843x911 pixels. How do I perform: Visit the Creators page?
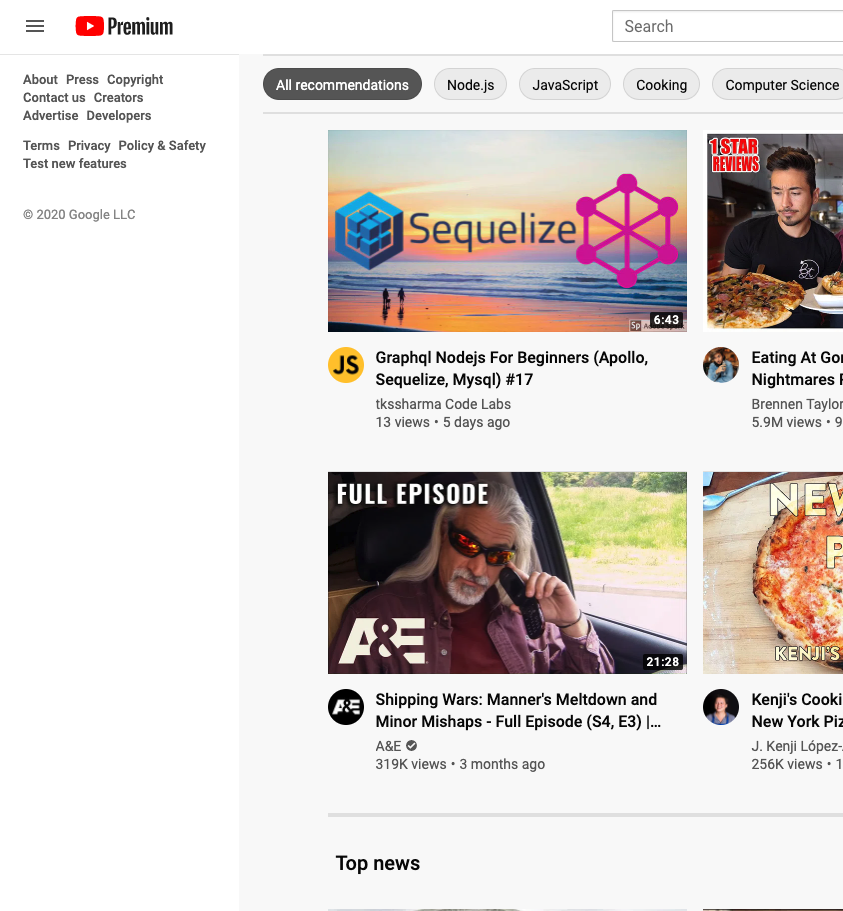point(118,97)
